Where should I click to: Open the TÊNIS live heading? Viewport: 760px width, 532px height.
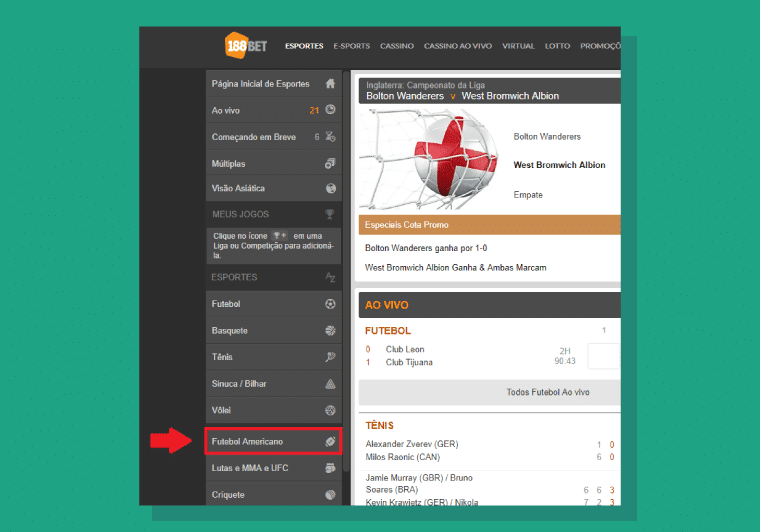point(380,425)
